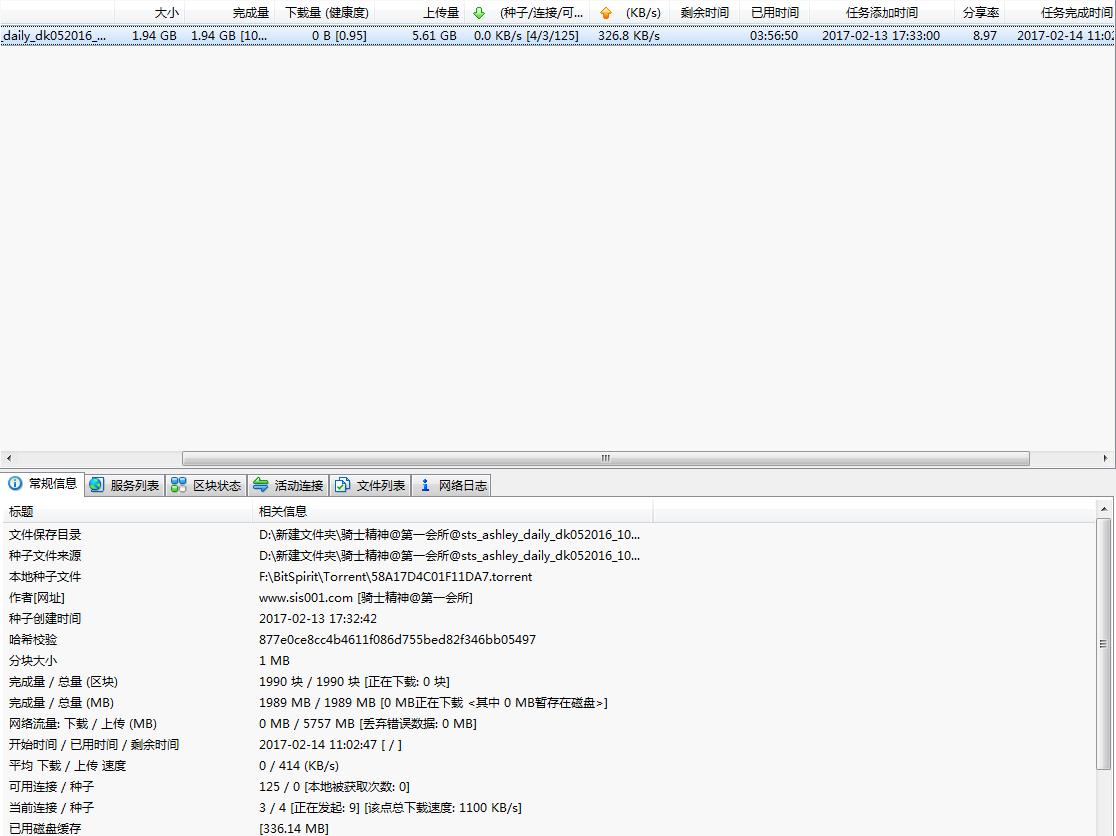The image size is (1116, 836).
Task: Click the 任务添加时间 column header
Action: pos(881,13)
